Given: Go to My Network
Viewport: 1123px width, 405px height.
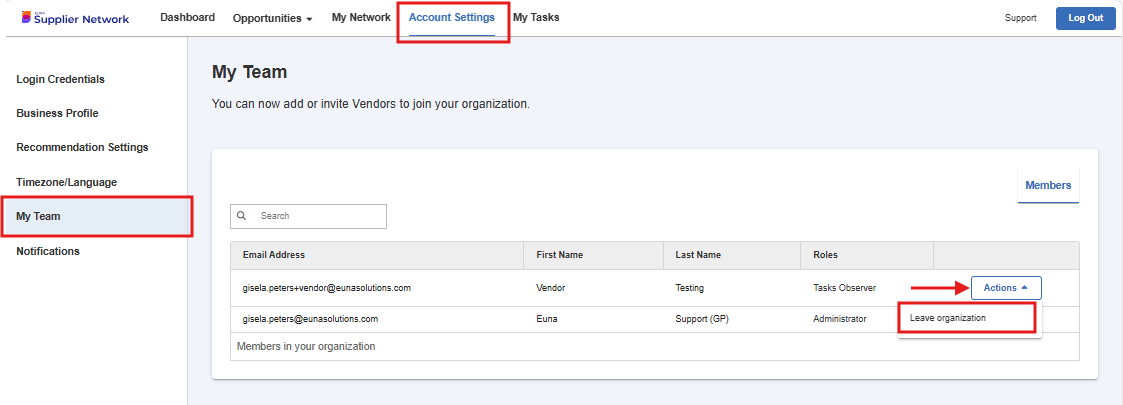Looking at the screenshot, I should click(x=361, y=17).
